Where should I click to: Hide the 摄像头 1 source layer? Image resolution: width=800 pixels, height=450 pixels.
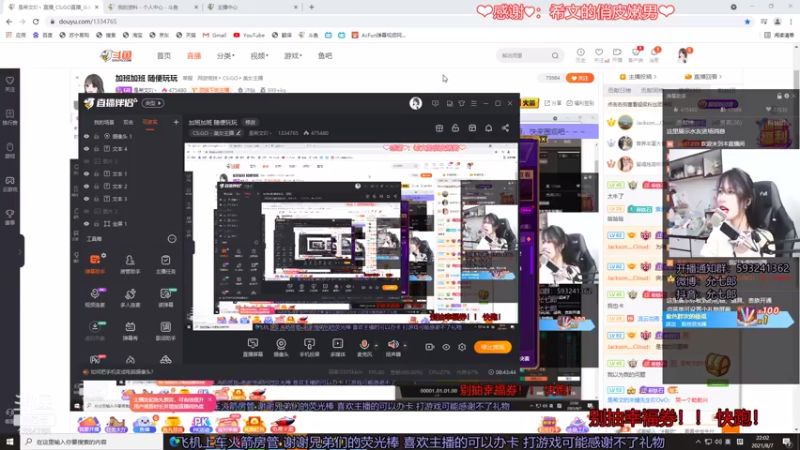pyautogui.click(x=86, y=136)
